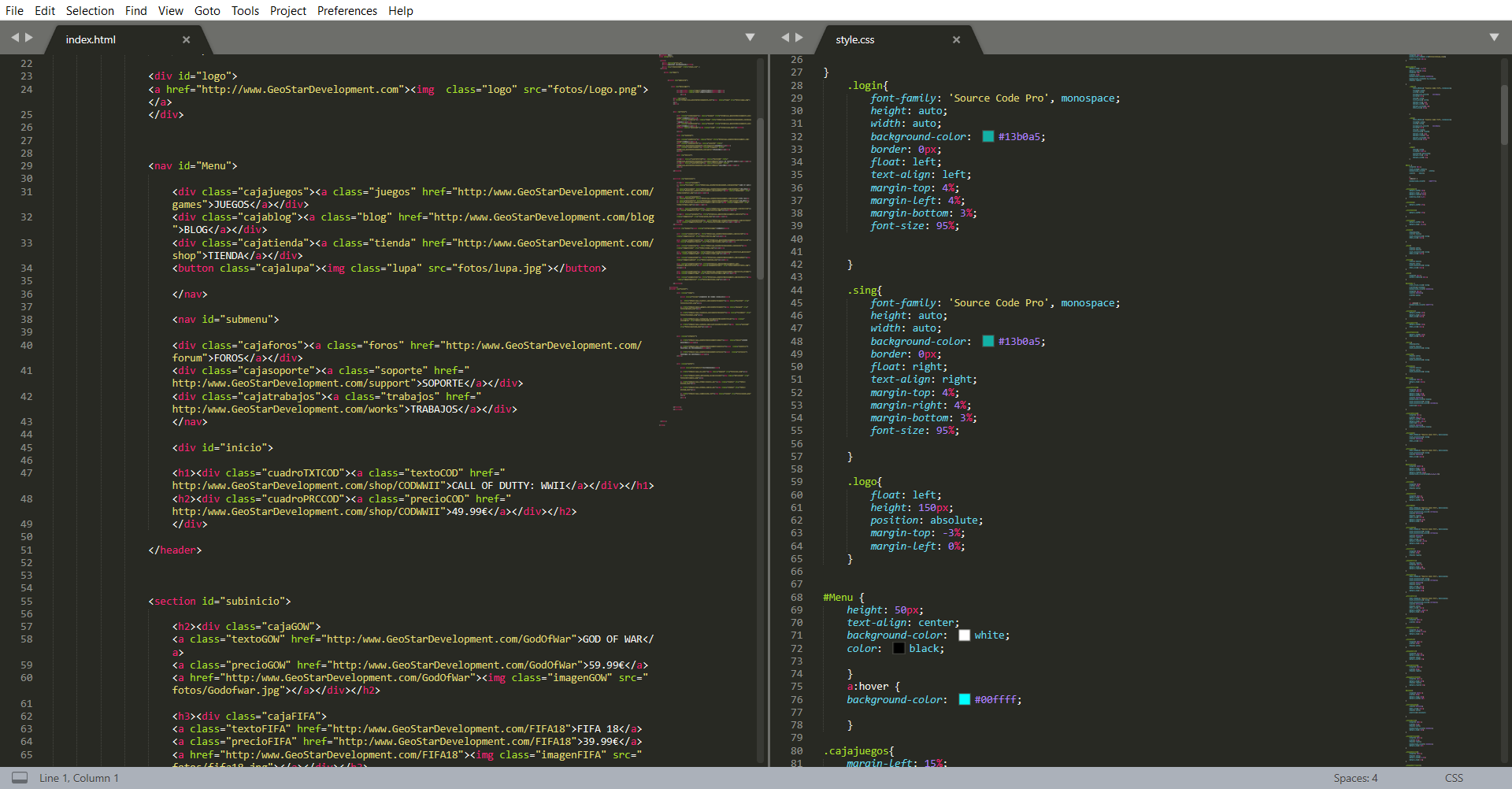Close the index.html tab
Viewport: 1512px width, 789px height.
[187, 39]
